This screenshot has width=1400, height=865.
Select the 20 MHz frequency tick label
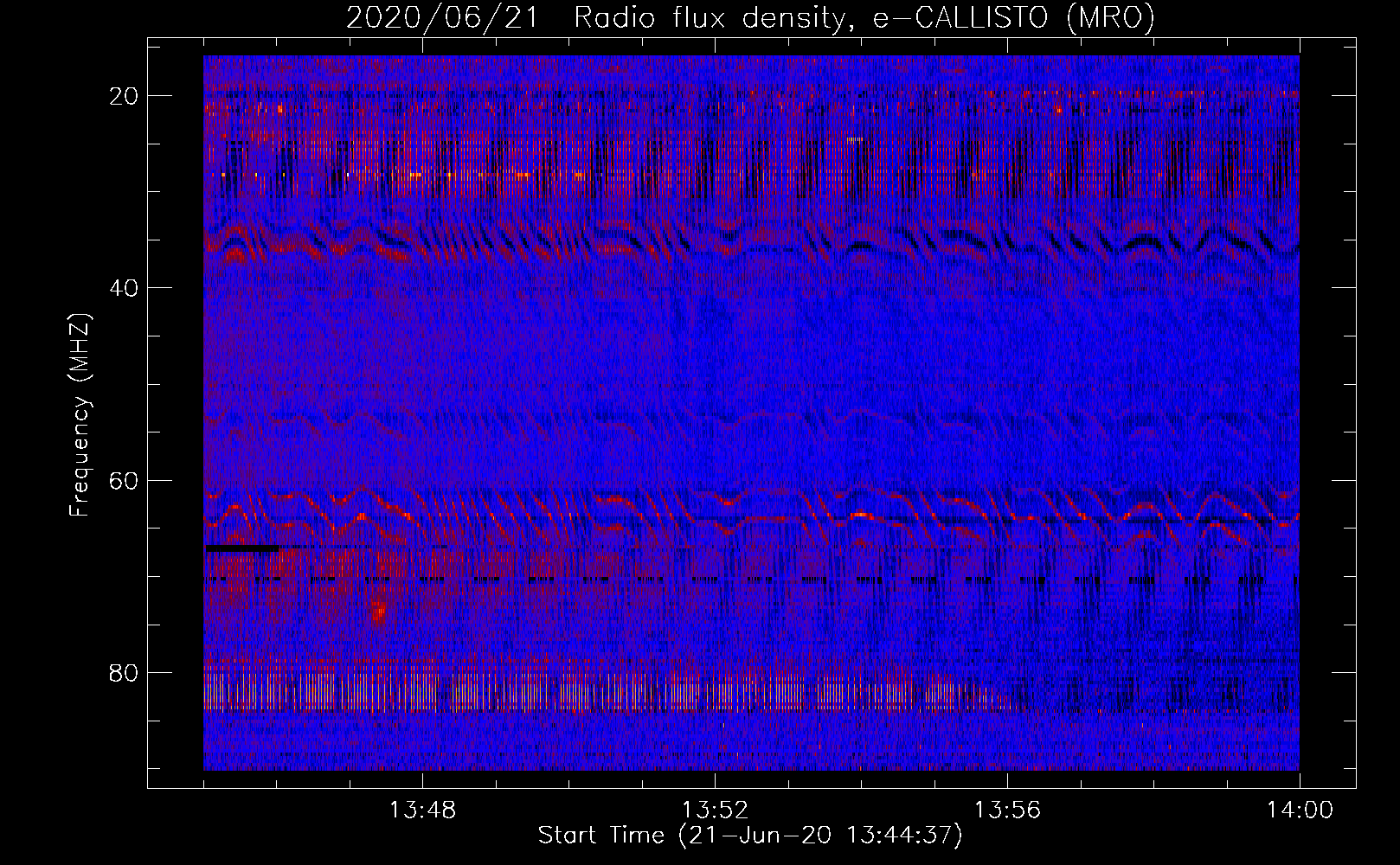tap(124, 96)
